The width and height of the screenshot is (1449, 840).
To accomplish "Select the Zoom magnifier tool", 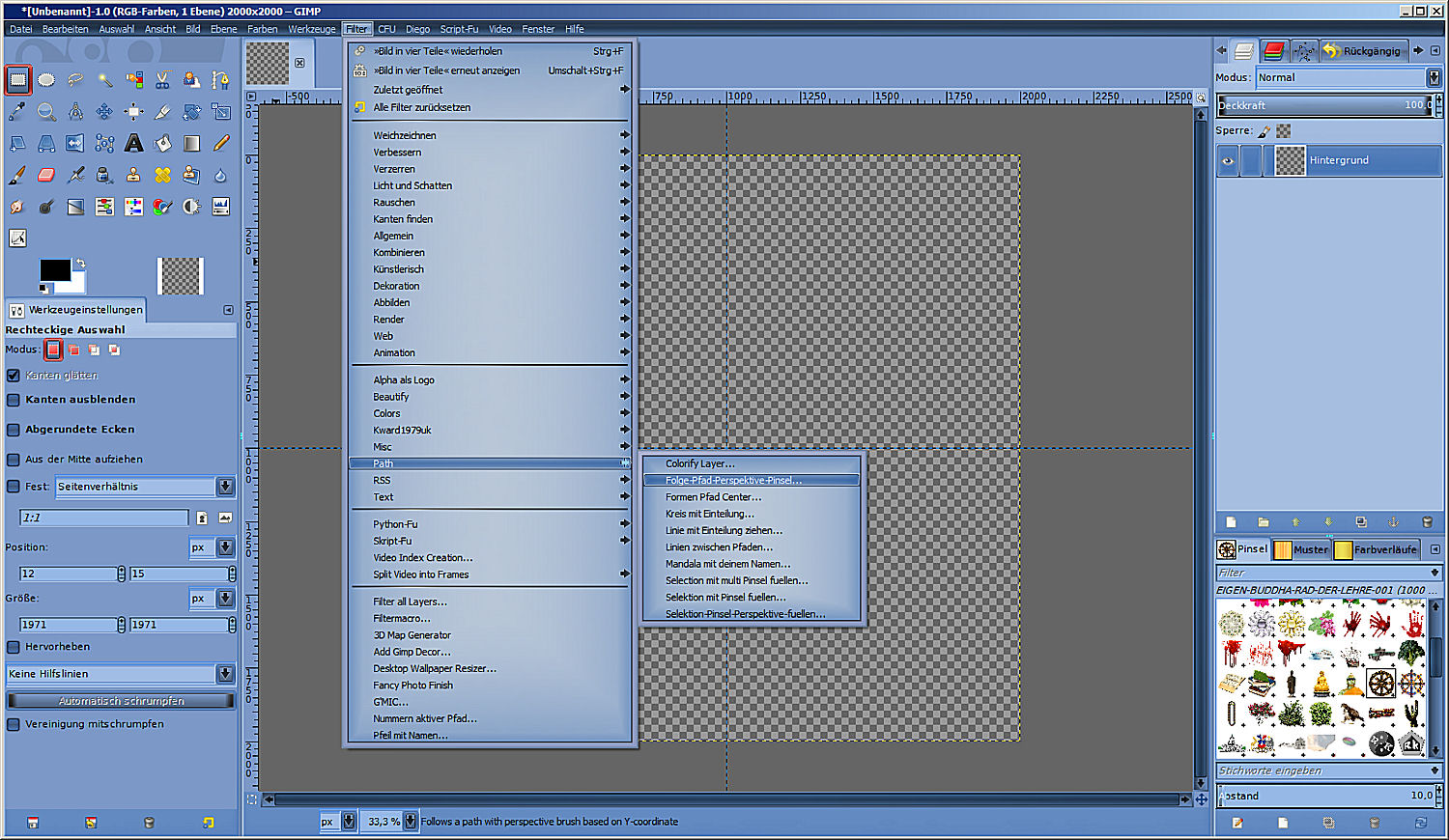I will click(46, 112).
